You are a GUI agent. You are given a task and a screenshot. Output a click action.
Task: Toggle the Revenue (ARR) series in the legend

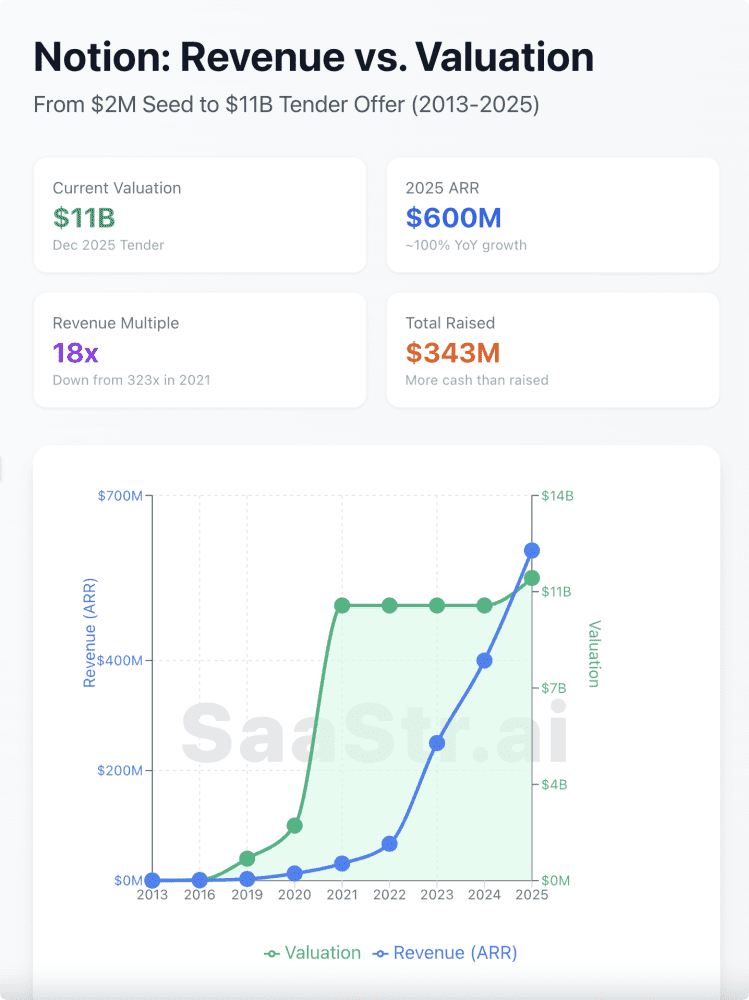click(x=445, y=953)
